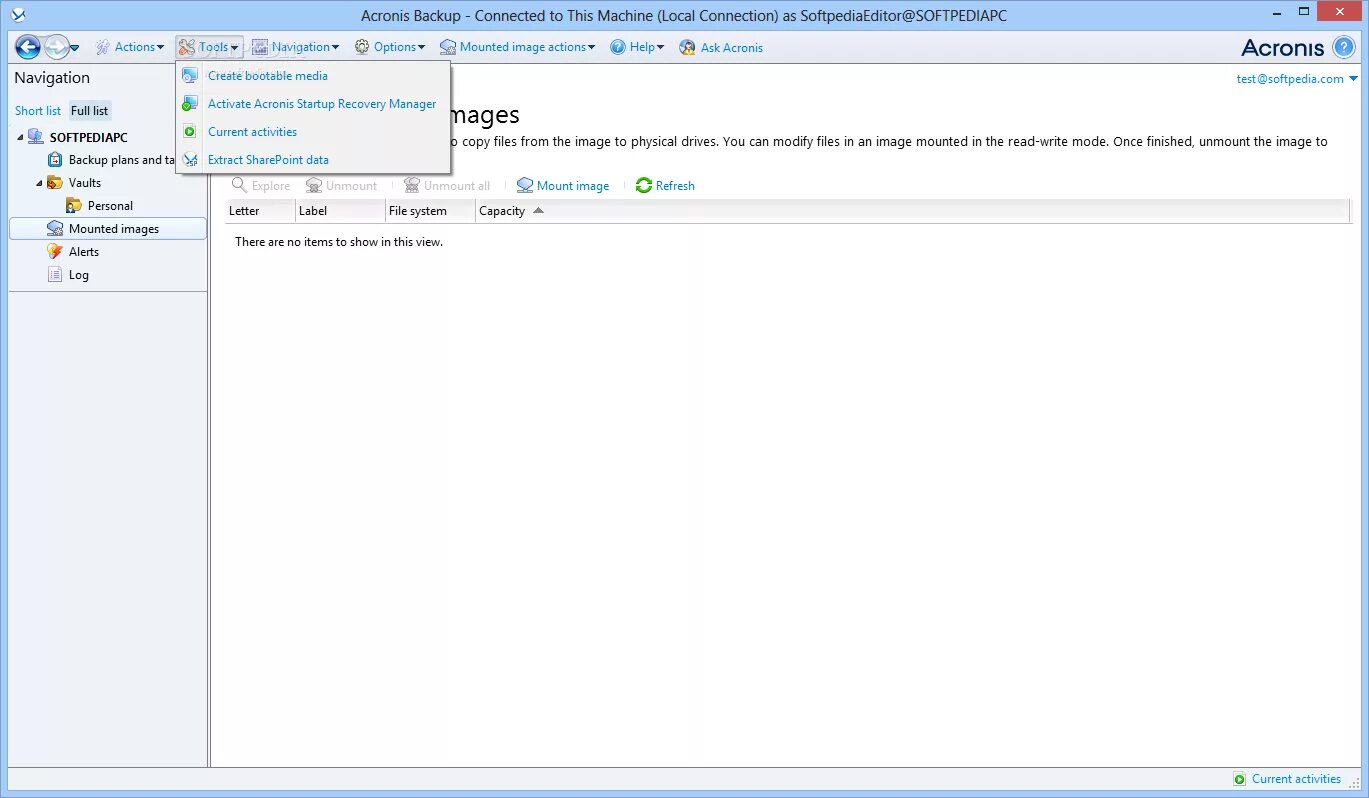Image resolution: width=1369 pixels, height=798 pixels.
Task: Click the green Refresh arrows icon
Action: coord(644,186)
